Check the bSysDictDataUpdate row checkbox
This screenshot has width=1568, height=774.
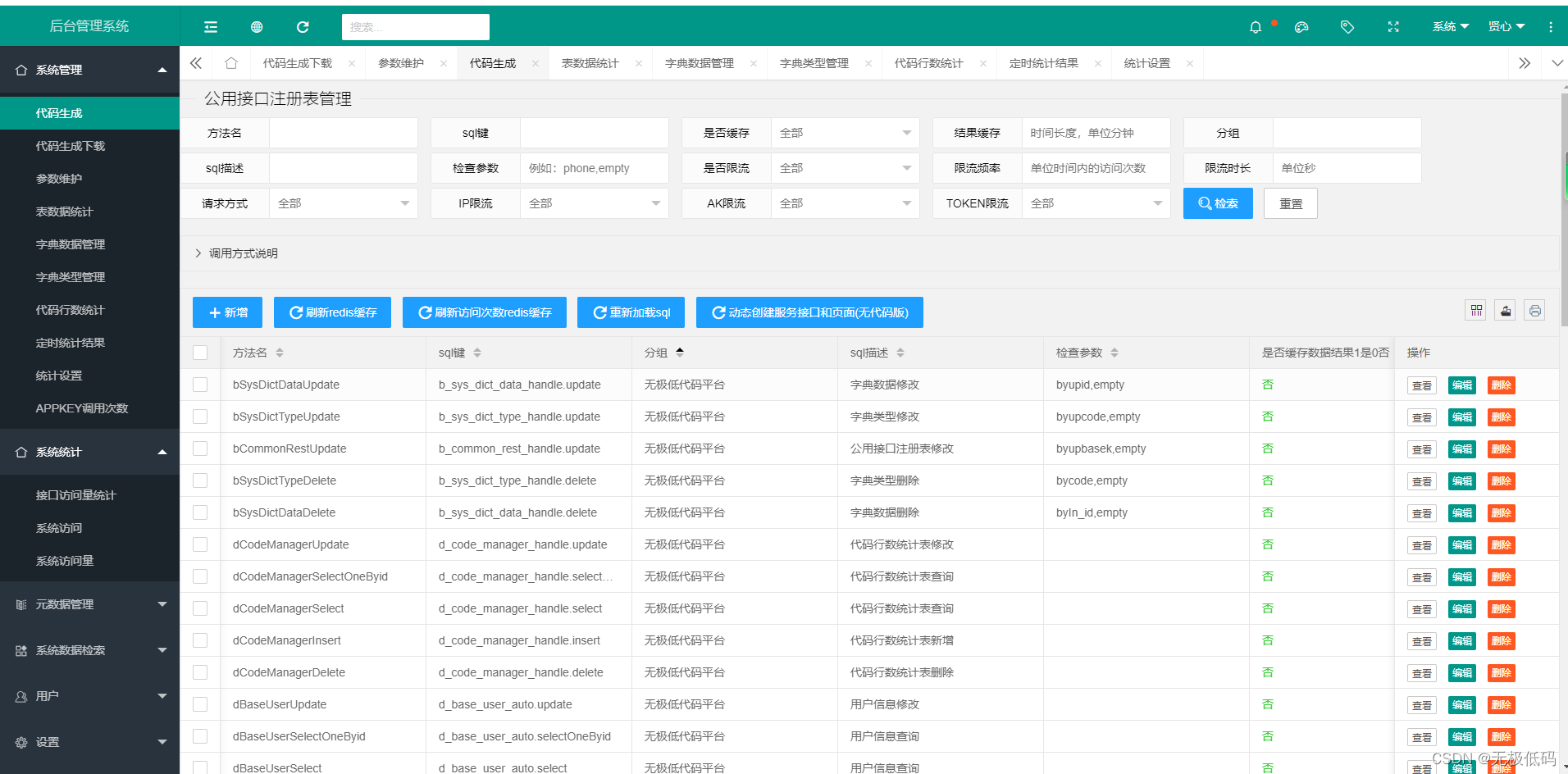coord(200,385)
